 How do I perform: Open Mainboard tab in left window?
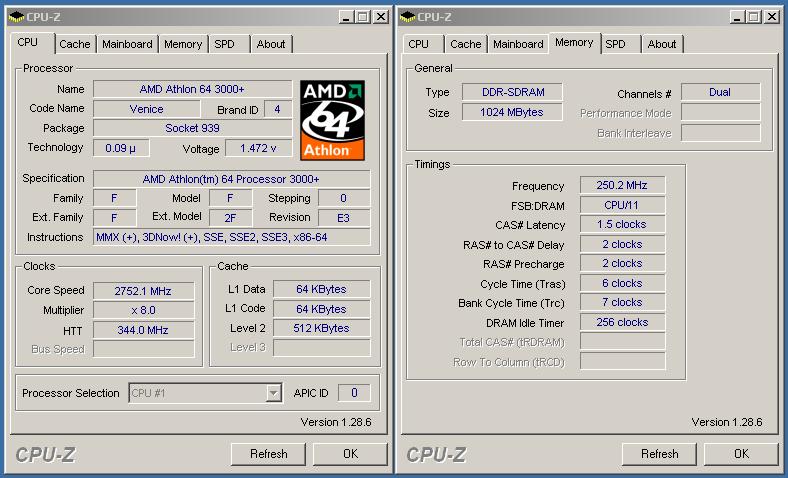(x=127, y=44)
